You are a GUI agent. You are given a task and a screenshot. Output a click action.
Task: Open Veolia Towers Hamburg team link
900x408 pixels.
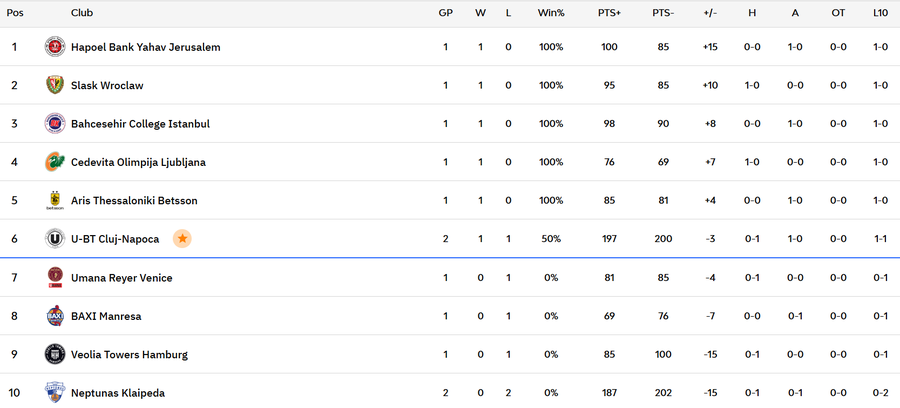pos(129,355)
